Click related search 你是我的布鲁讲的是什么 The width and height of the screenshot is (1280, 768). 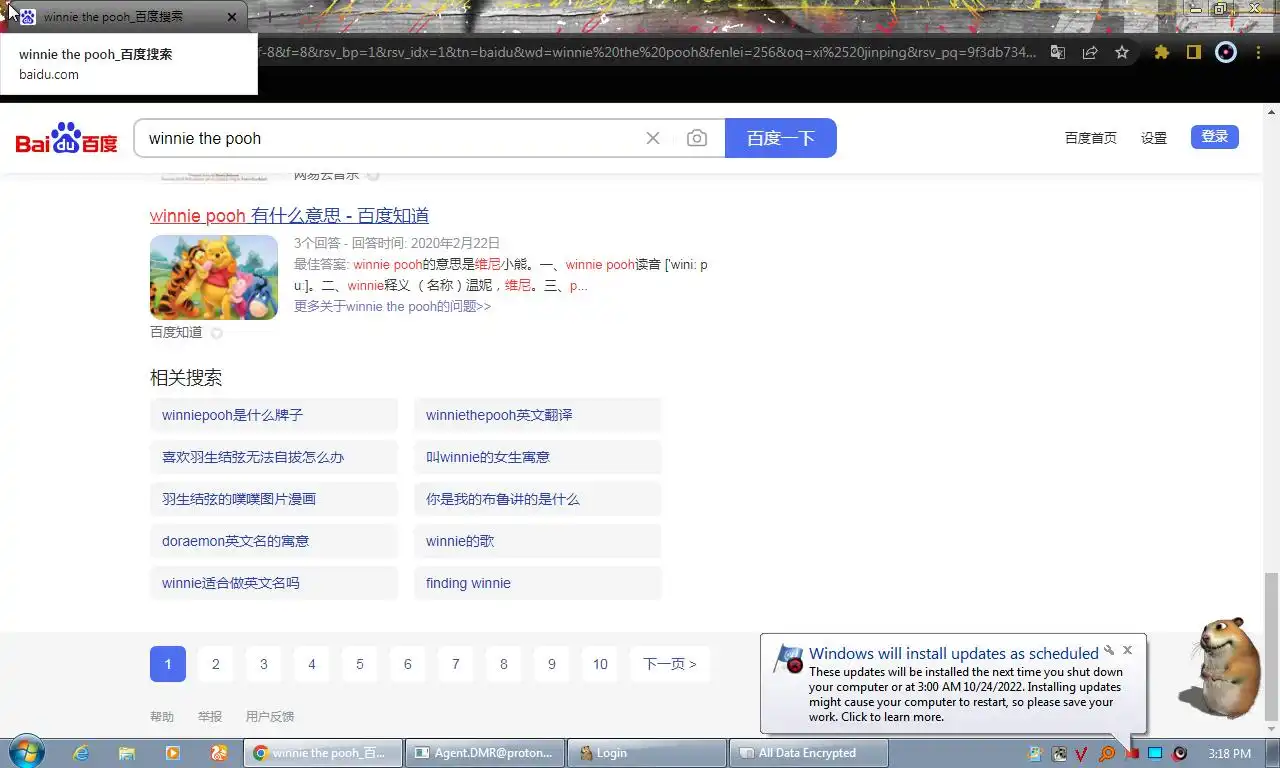tap(538, 499)
